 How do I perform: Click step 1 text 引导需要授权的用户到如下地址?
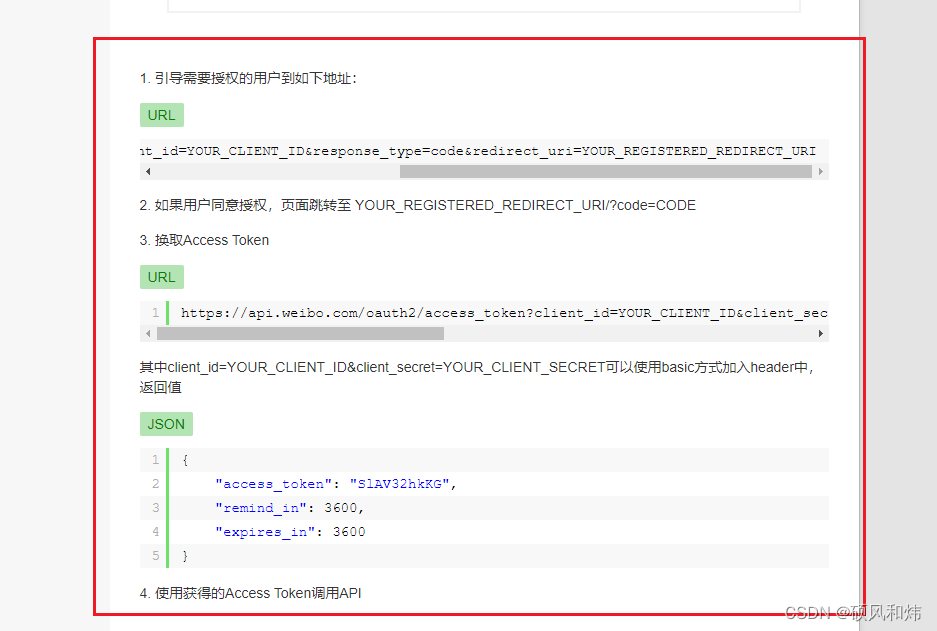[248, 78]
